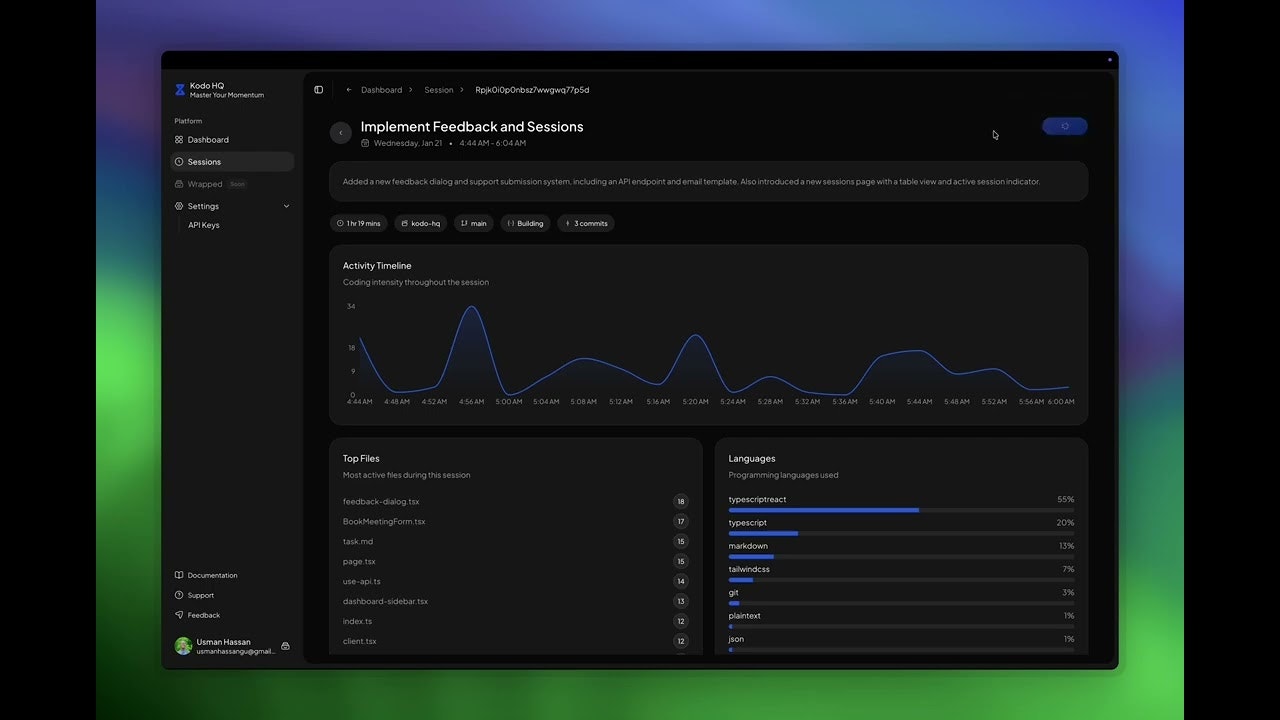Click the git language label
The height and width of the screenshot is (720, 1280).
[x=734, y=593]
